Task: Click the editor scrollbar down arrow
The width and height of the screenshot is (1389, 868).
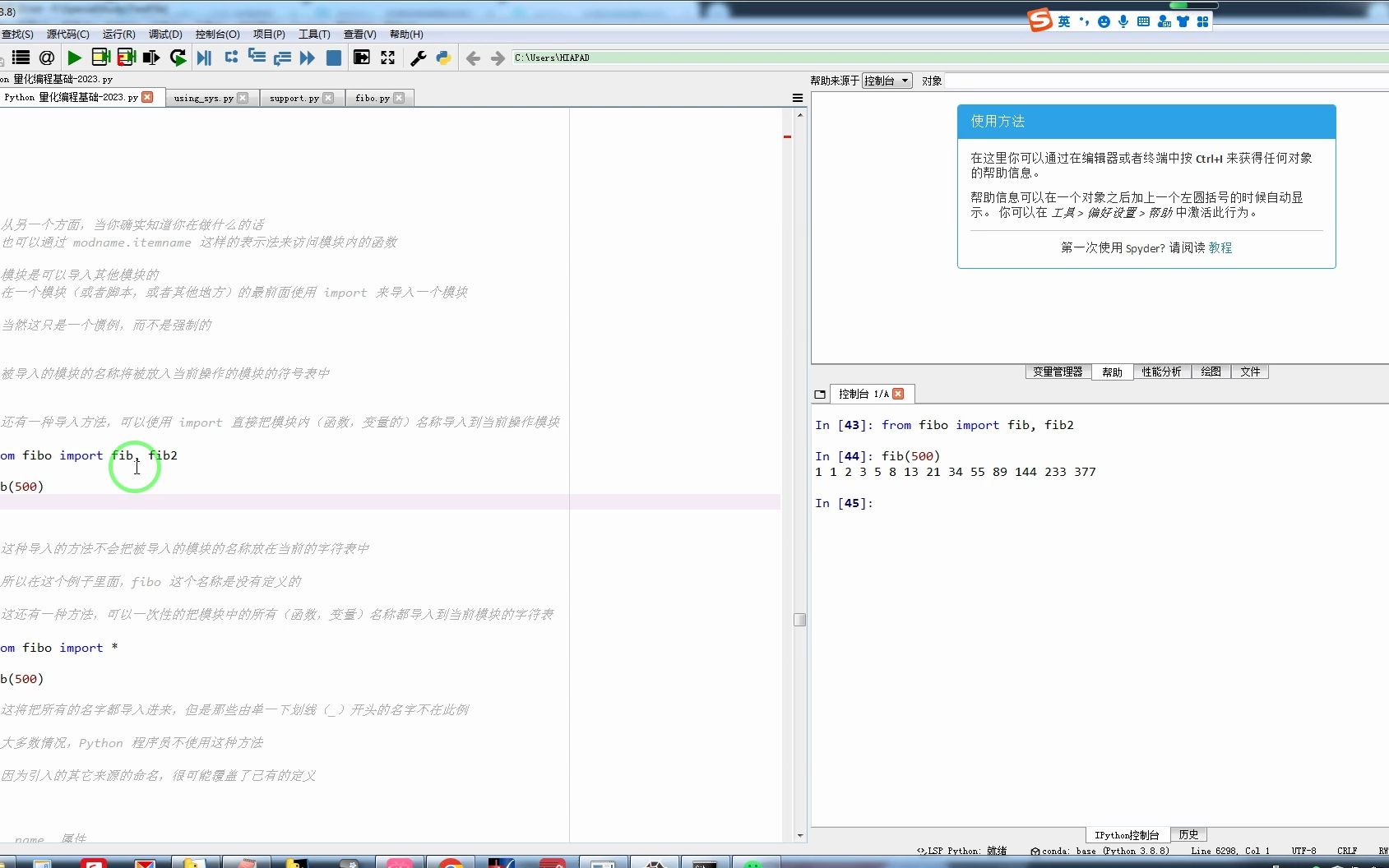Action: 800,836
